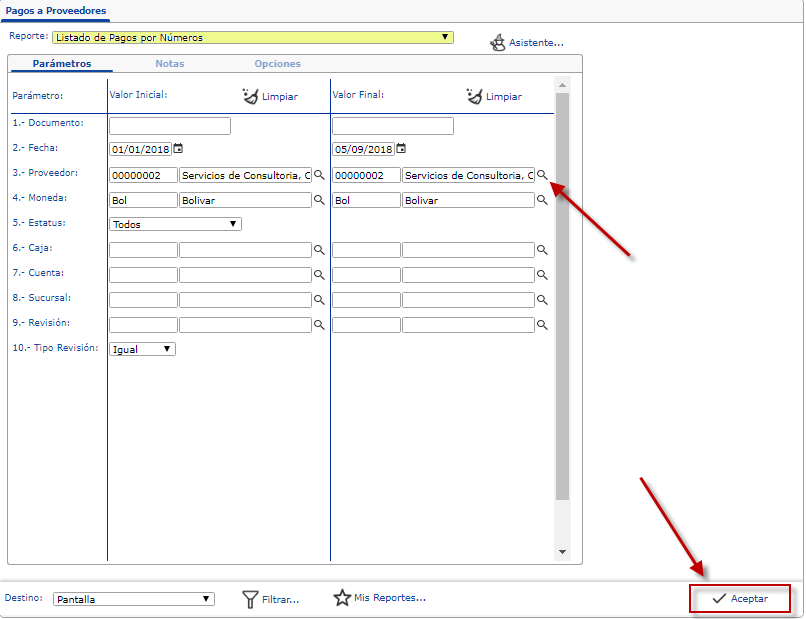Click Limpiar icon under Valor Final
The image size is (806, 619).
[474, 96]
